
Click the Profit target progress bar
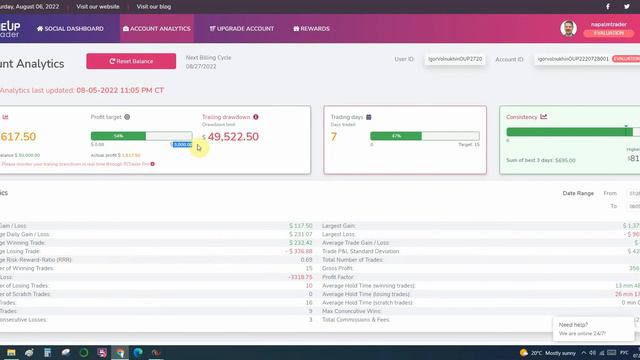(142, 136)
